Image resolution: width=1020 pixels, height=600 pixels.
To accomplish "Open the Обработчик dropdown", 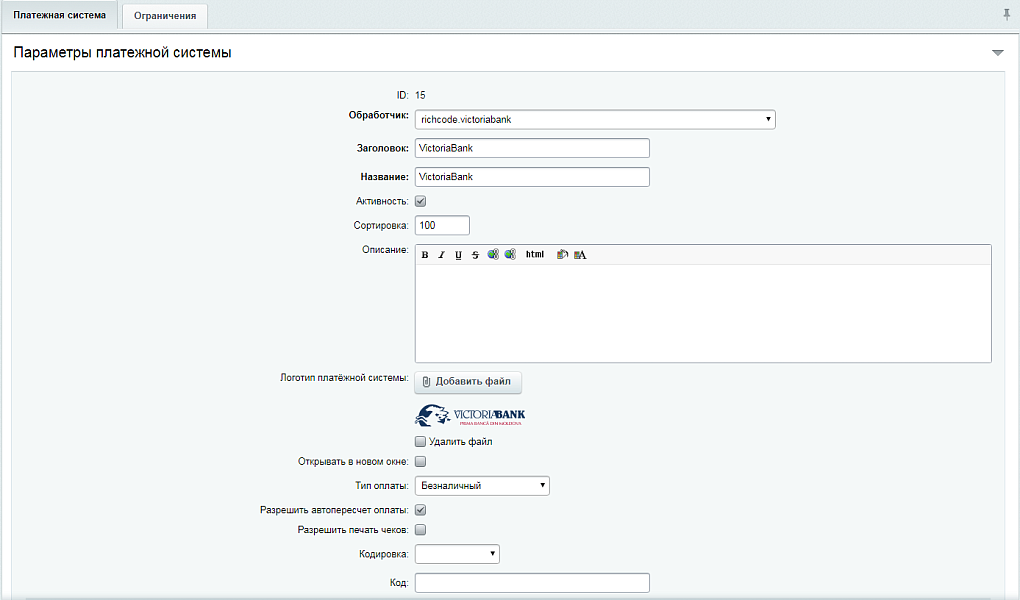I will coord(595,120).
